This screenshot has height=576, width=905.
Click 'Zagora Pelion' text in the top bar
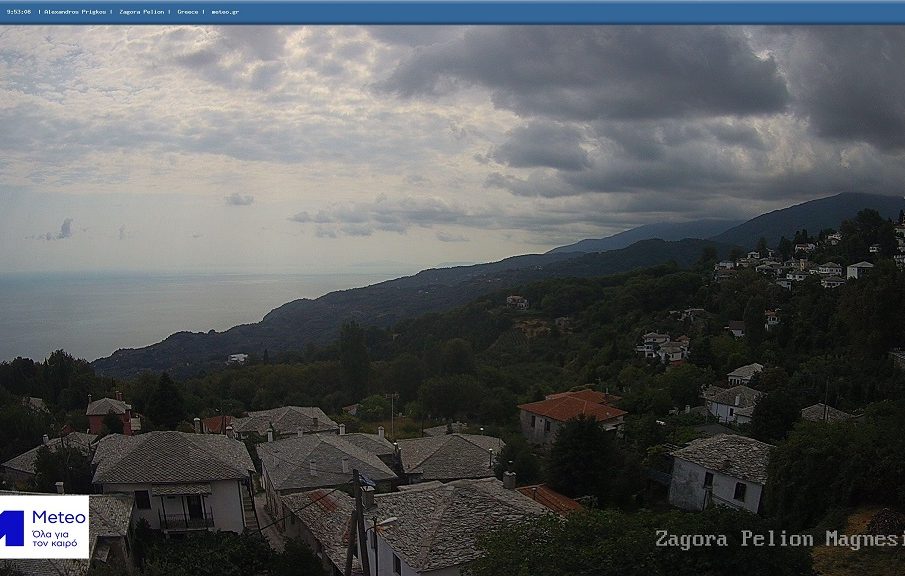tap(141, 12)
